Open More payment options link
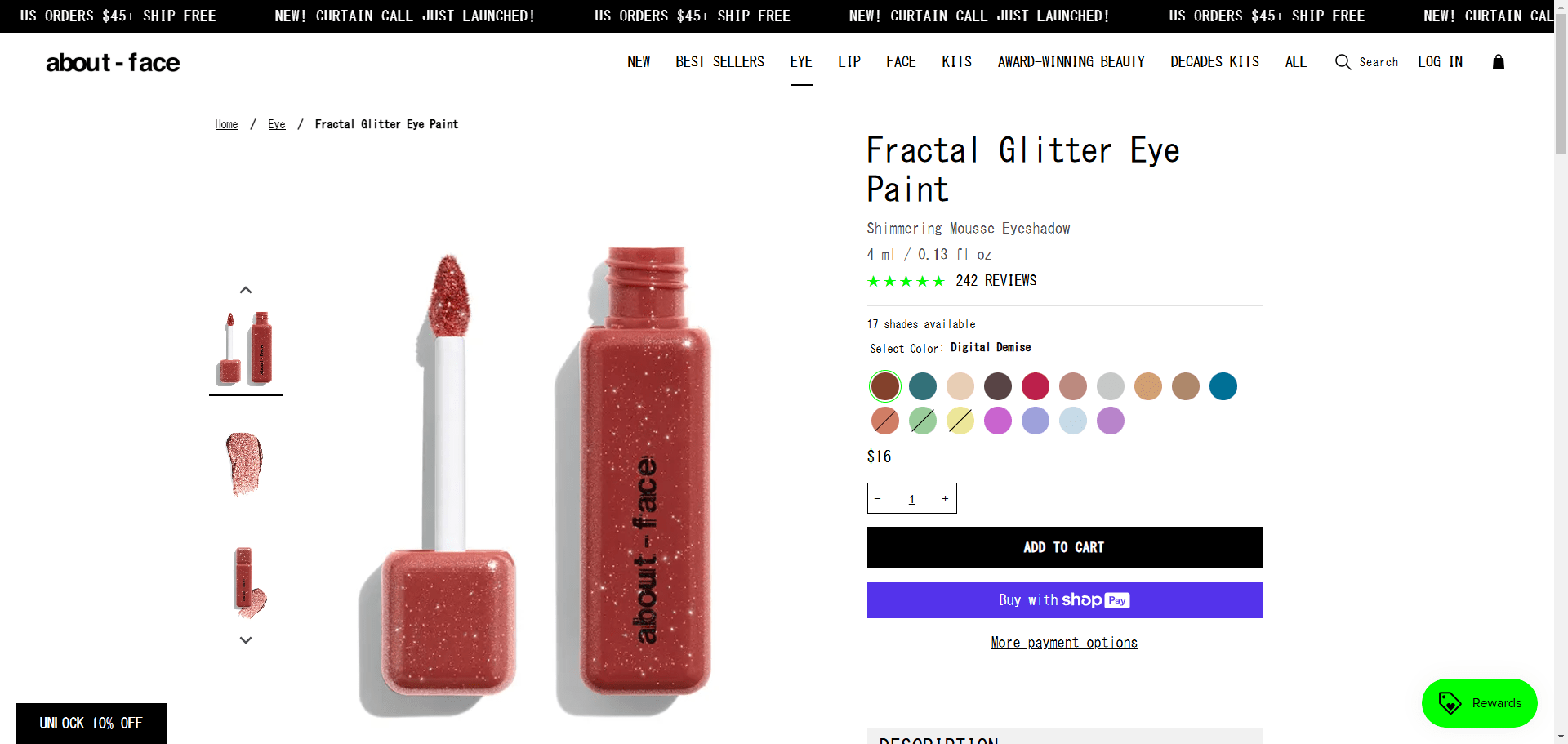The width and height of the screenshot is (1568, 744). click(x=1064, y=643)
